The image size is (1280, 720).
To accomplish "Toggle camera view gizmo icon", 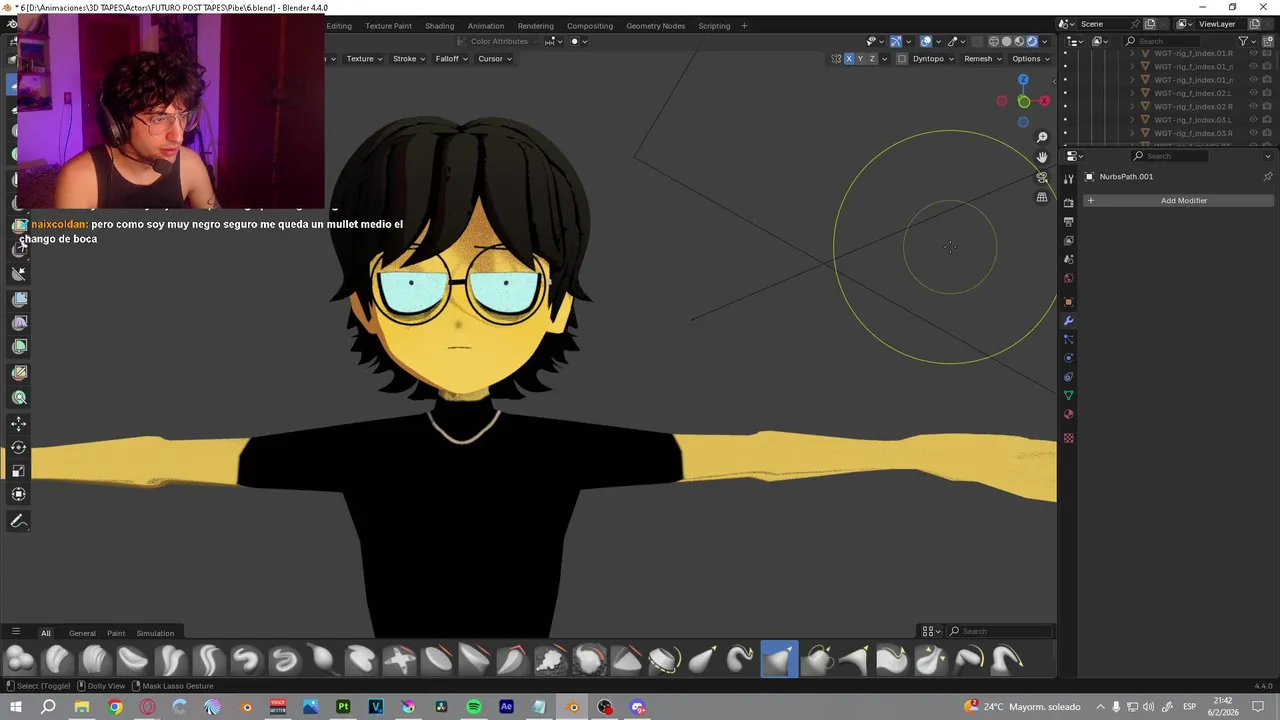I will tap(1042, 177).
